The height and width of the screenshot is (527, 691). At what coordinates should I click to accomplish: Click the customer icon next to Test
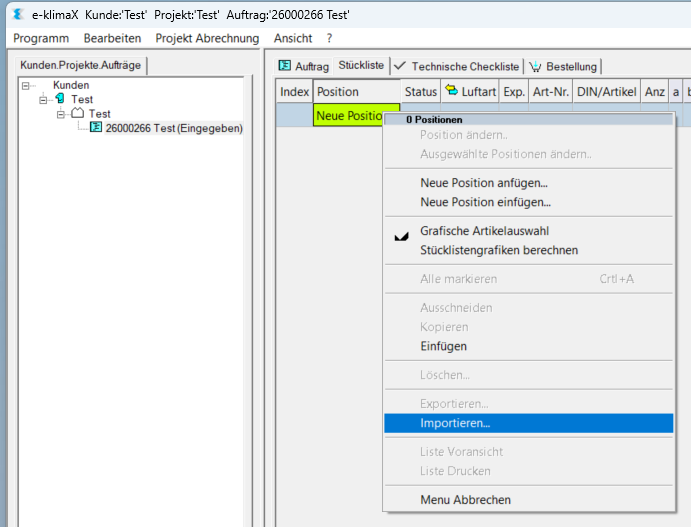pos(60,98)
